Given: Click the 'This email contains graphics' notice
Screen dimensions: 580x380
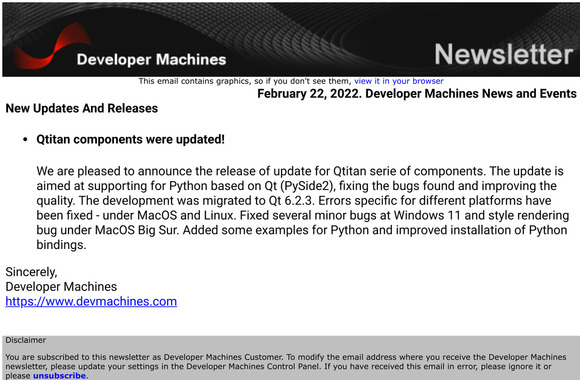Looking at the screenshot, I should 245,81.
